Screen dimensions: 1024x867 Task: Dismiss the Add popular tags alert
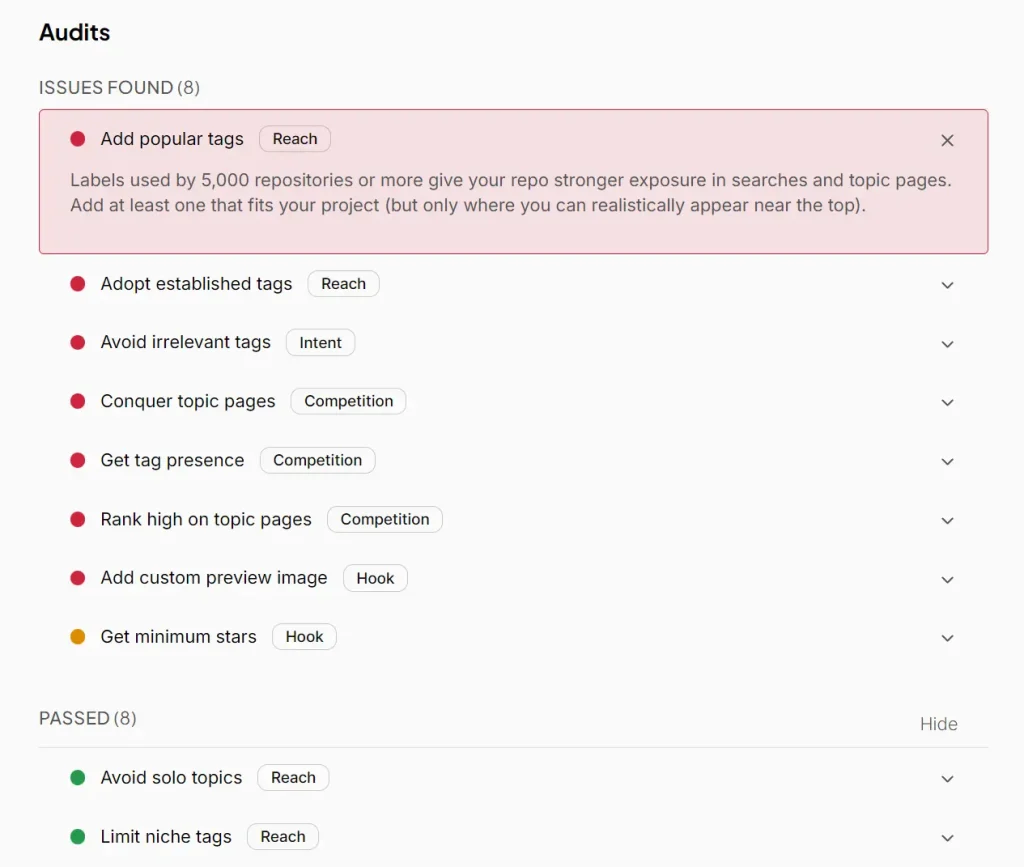(x=947, y=140)
